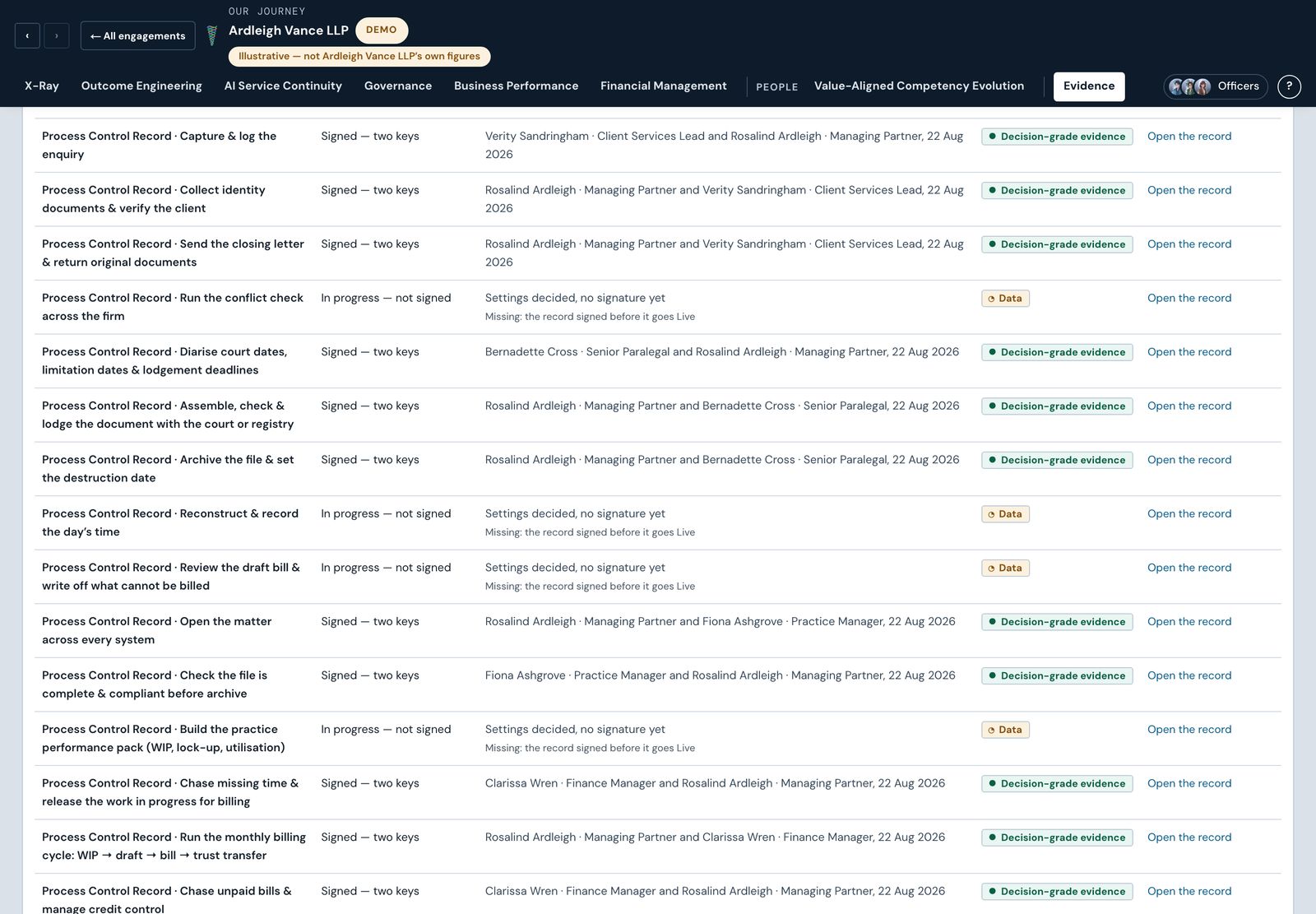1316x914 pixels.
Task: Click Decision-grade evidence badge on Open the matter row
Action: click(1057, 622)
